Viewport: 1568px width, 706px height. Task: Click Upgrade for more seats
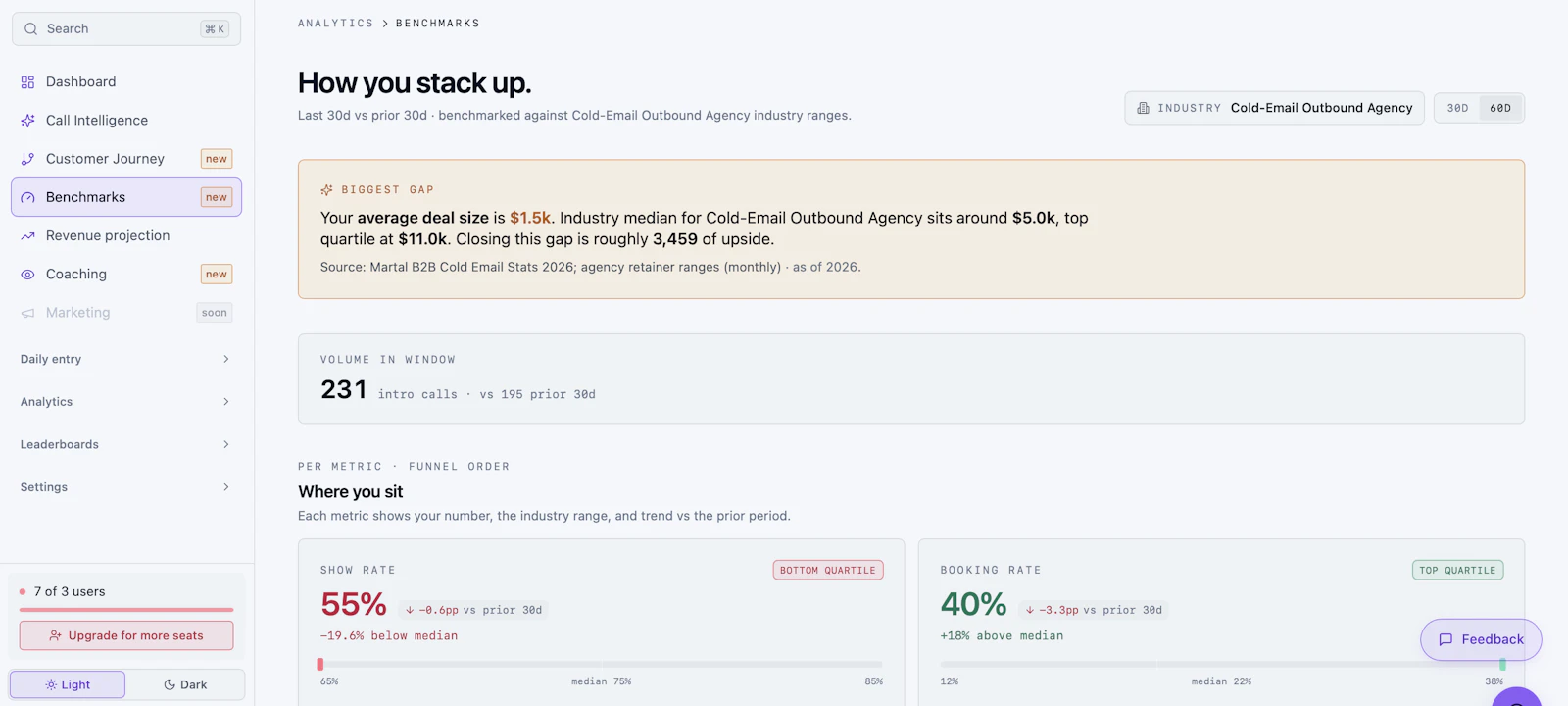[x=126, y=635]
